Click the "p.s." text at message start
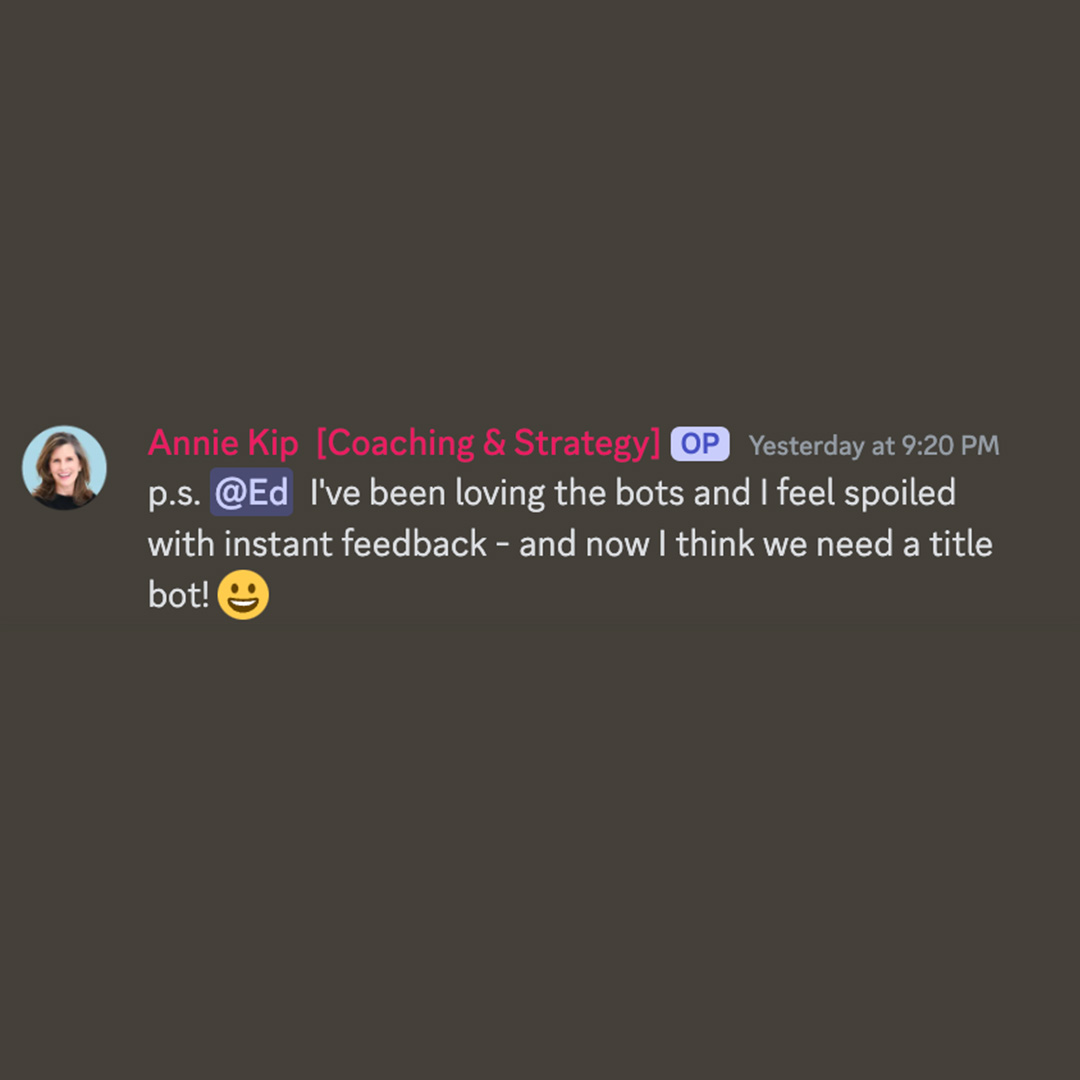 pos(174,495)
